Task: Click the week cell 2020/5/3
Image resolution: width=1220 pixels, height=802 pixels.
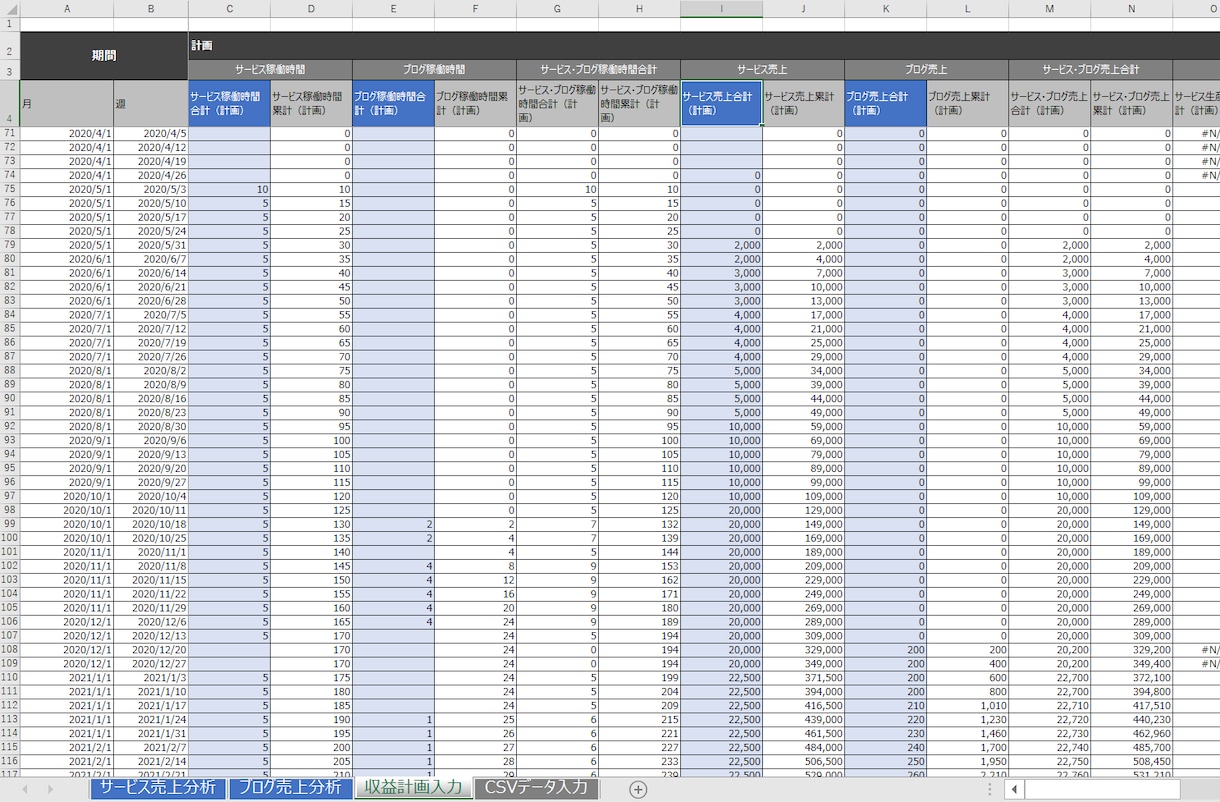Action: click(150, 189)
